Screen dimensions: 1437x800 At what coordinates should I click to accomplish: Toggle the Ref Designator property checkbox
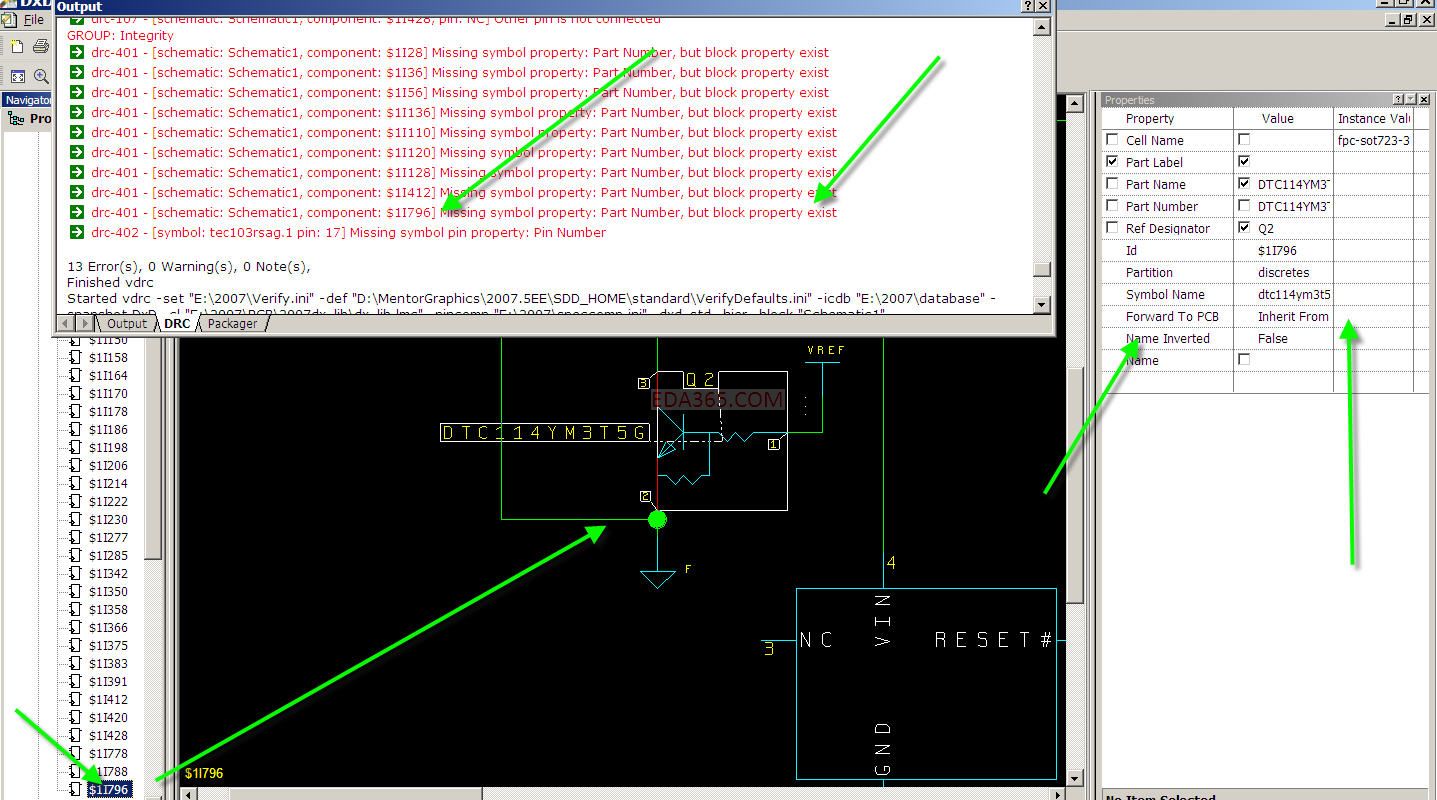click(x=1112, y=228)
